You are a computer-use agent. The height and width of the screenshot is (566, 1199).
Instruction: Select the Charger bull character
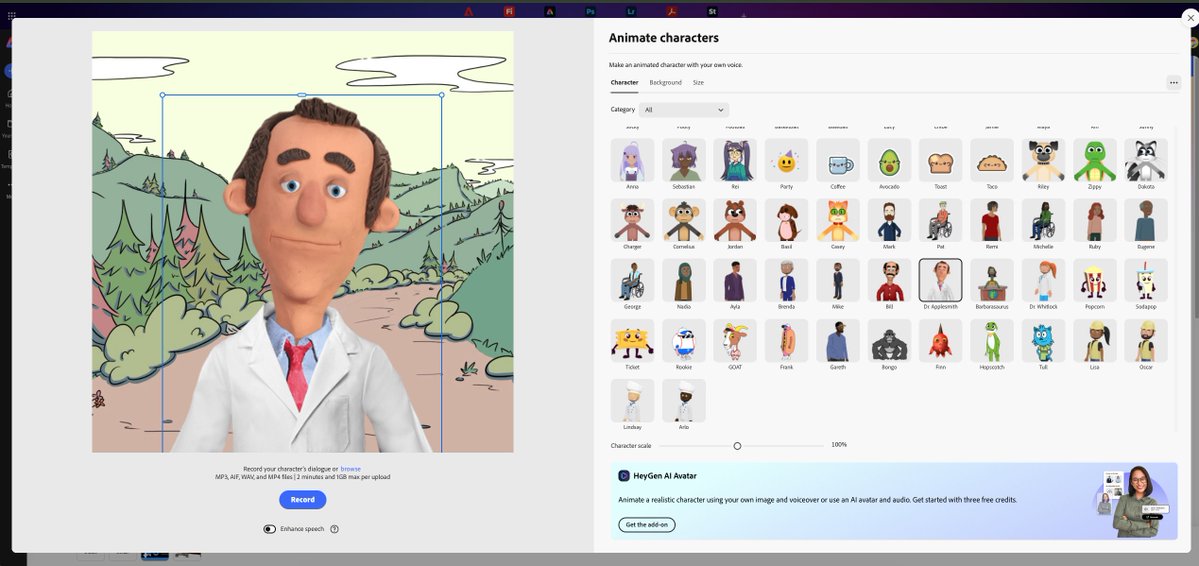point(632,220)
